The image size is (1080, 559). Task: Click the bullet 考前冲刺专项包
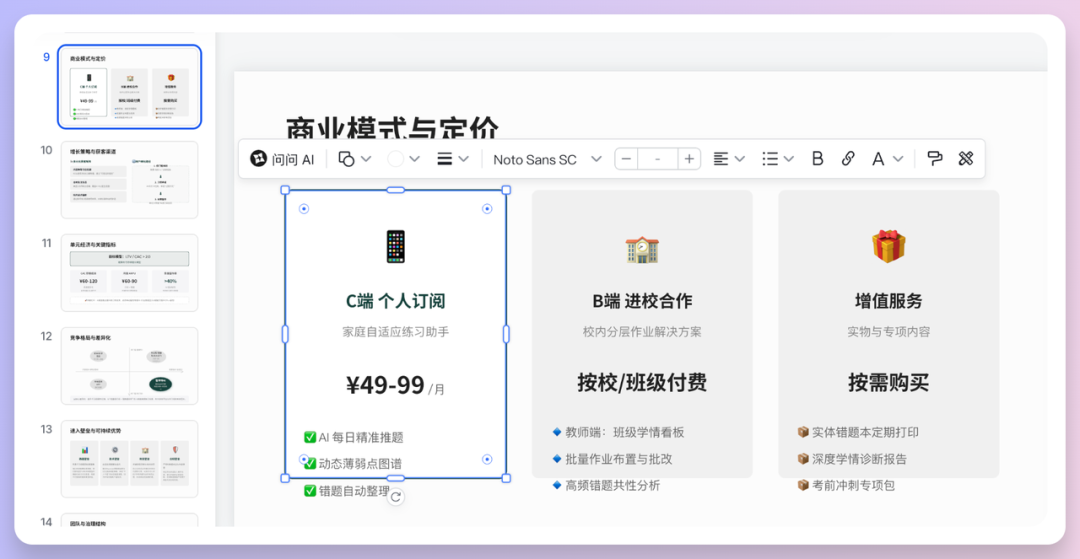tap(845, 485)
